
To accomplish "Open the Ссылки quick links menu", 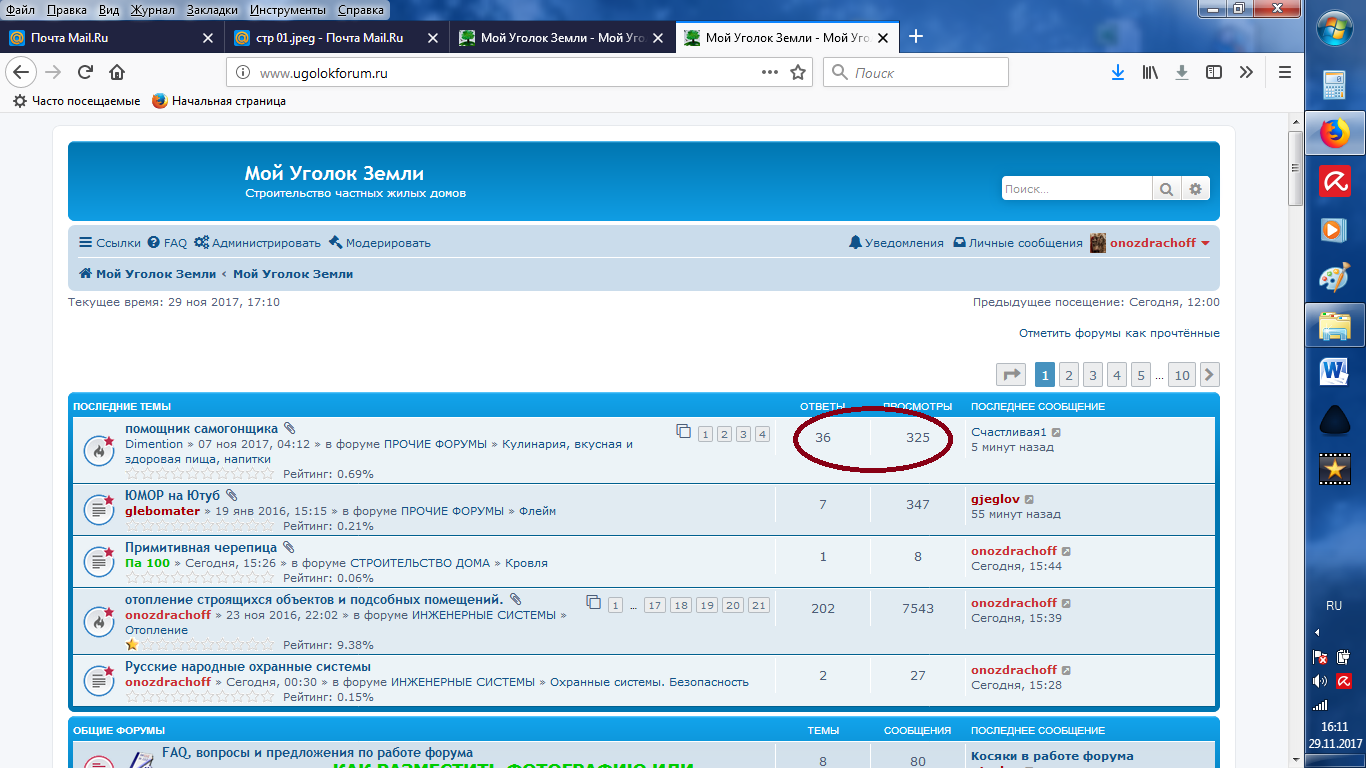I will click(x=110, y=243).
